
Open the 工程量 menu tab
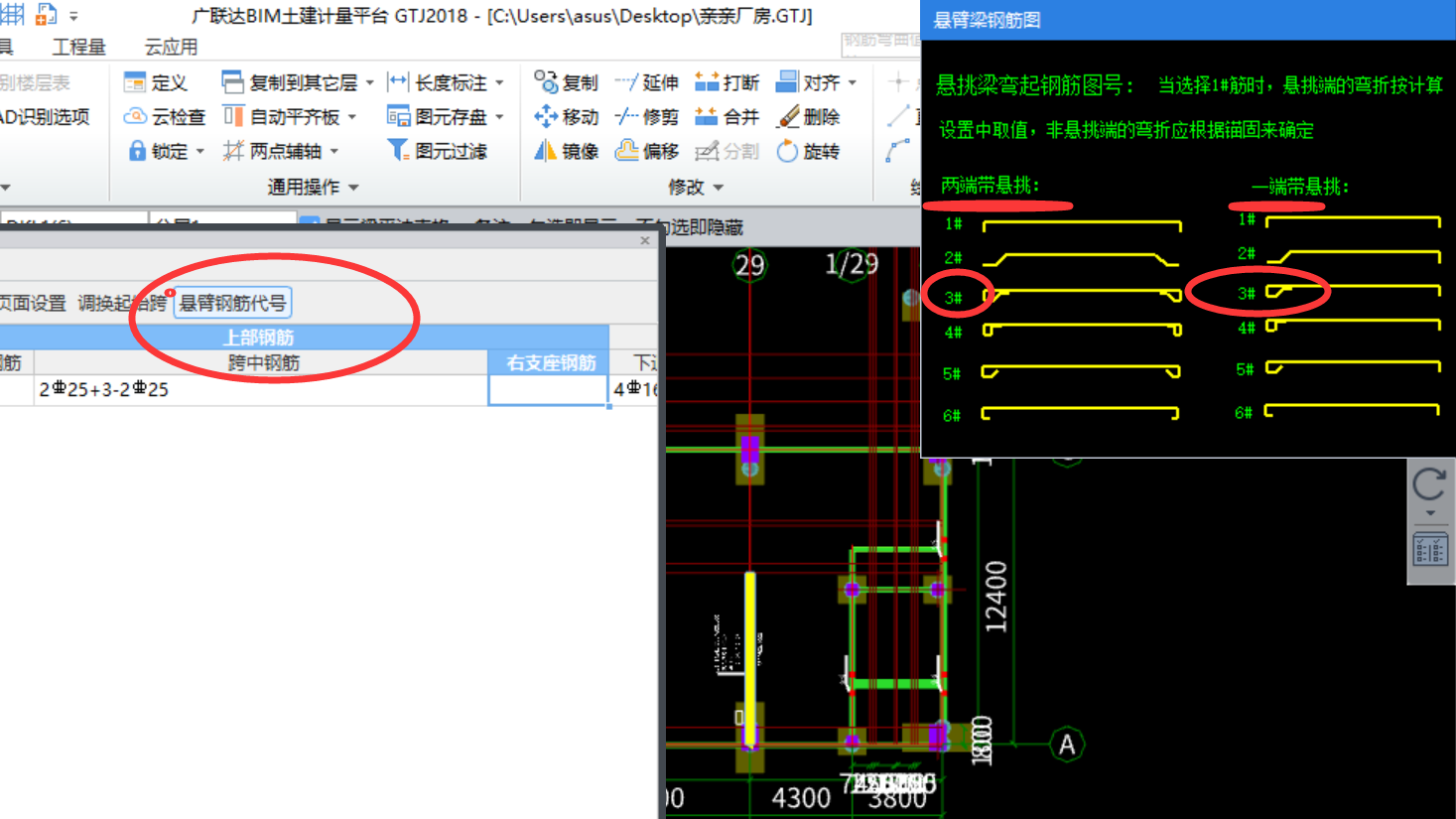pyautogui.click(x=78, y=47)
